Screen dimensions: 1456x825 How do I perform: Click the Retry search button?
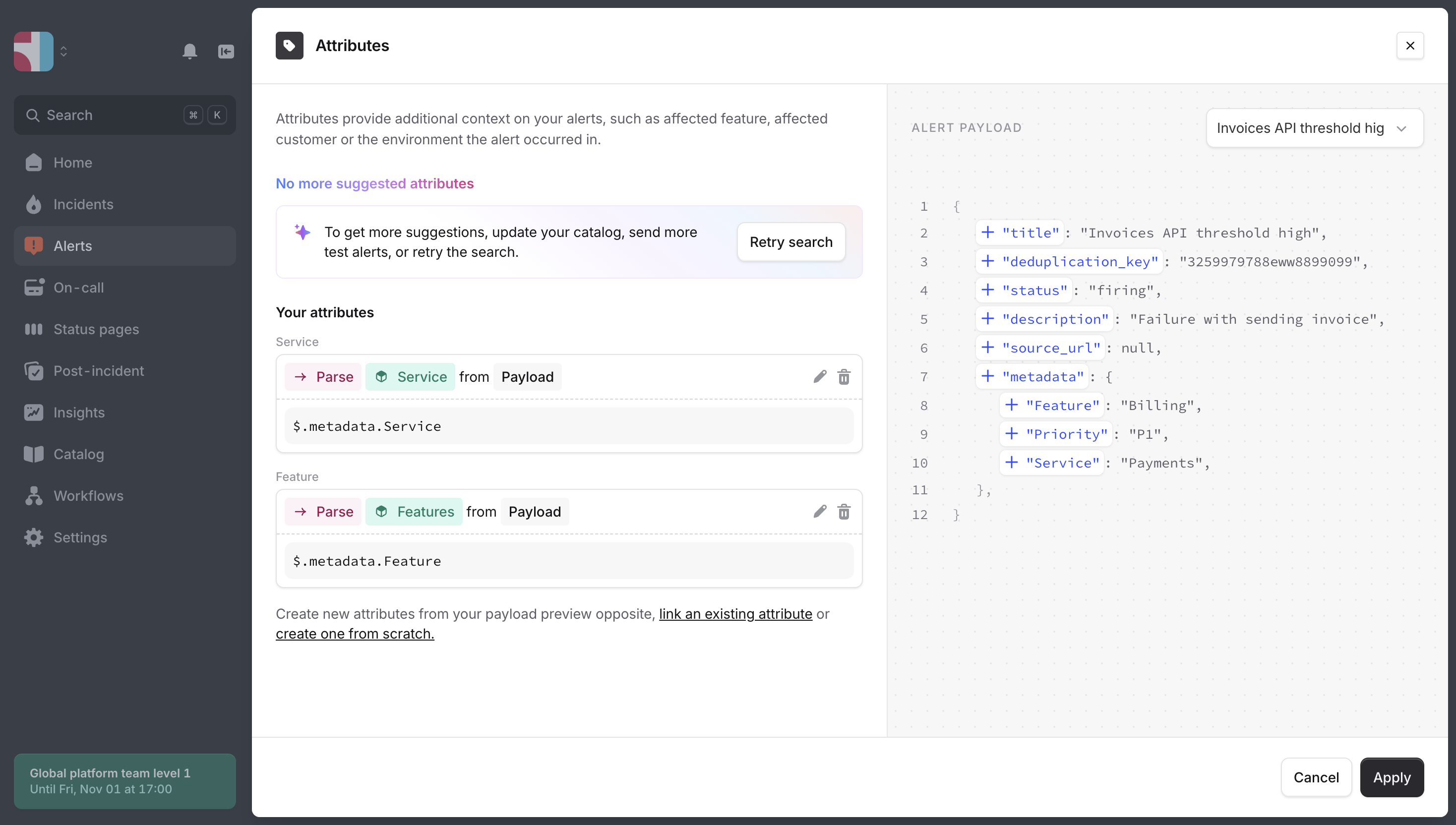pyautogui.click(x=790, y=242)
